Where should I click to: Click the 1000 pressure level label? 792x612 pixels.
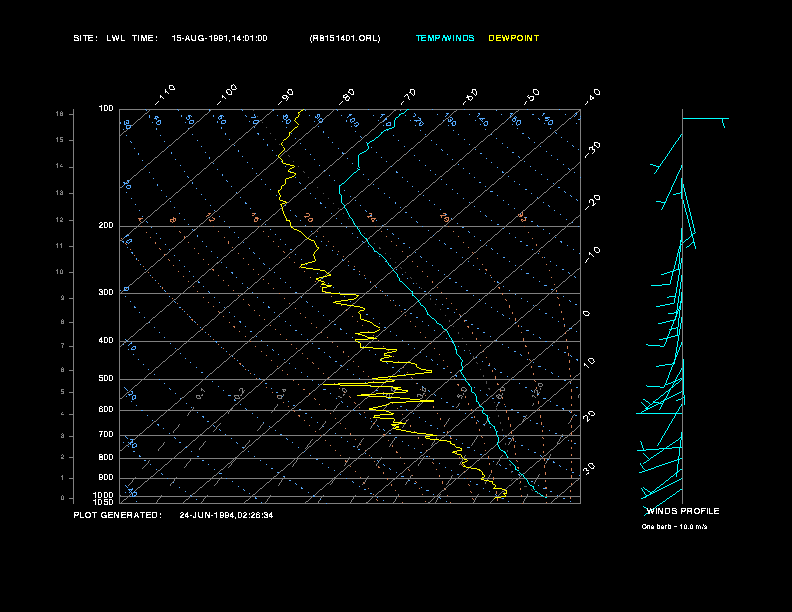point(103,495)
